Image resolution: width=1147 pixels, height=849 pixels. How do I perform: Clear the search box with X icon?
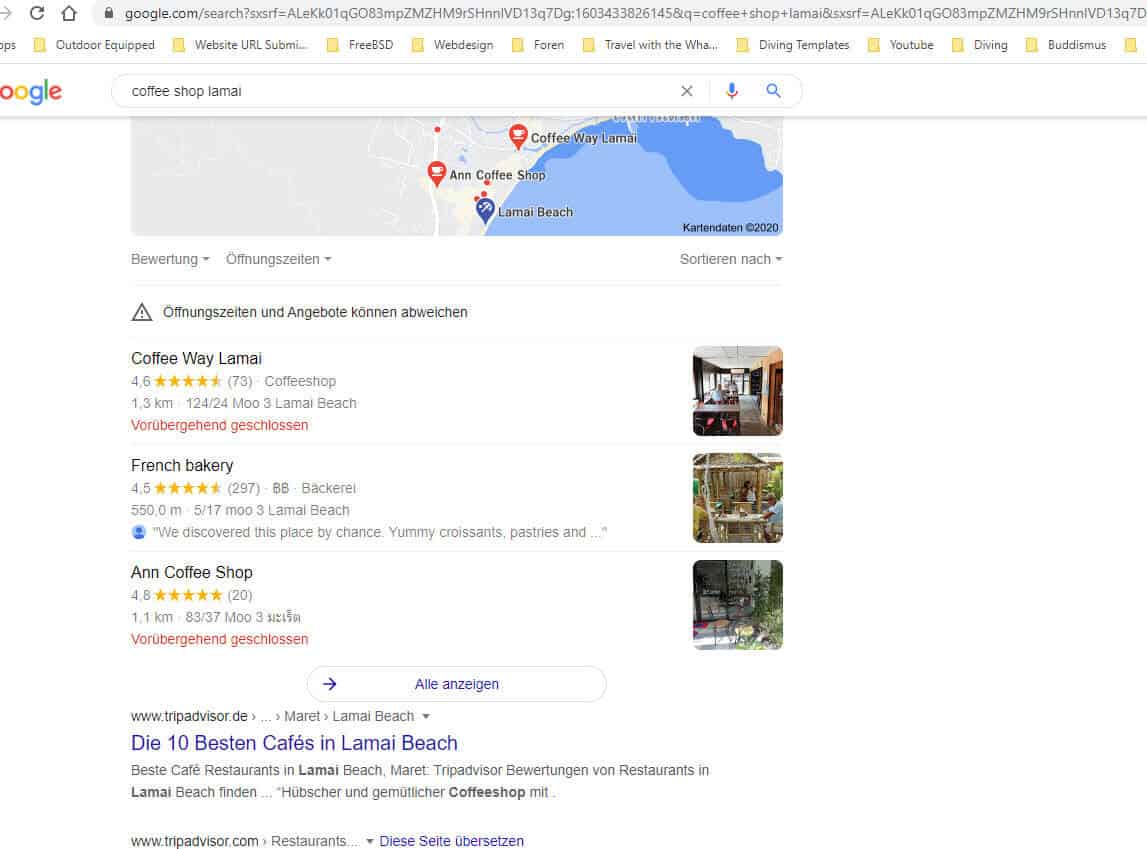coord(686,91)
